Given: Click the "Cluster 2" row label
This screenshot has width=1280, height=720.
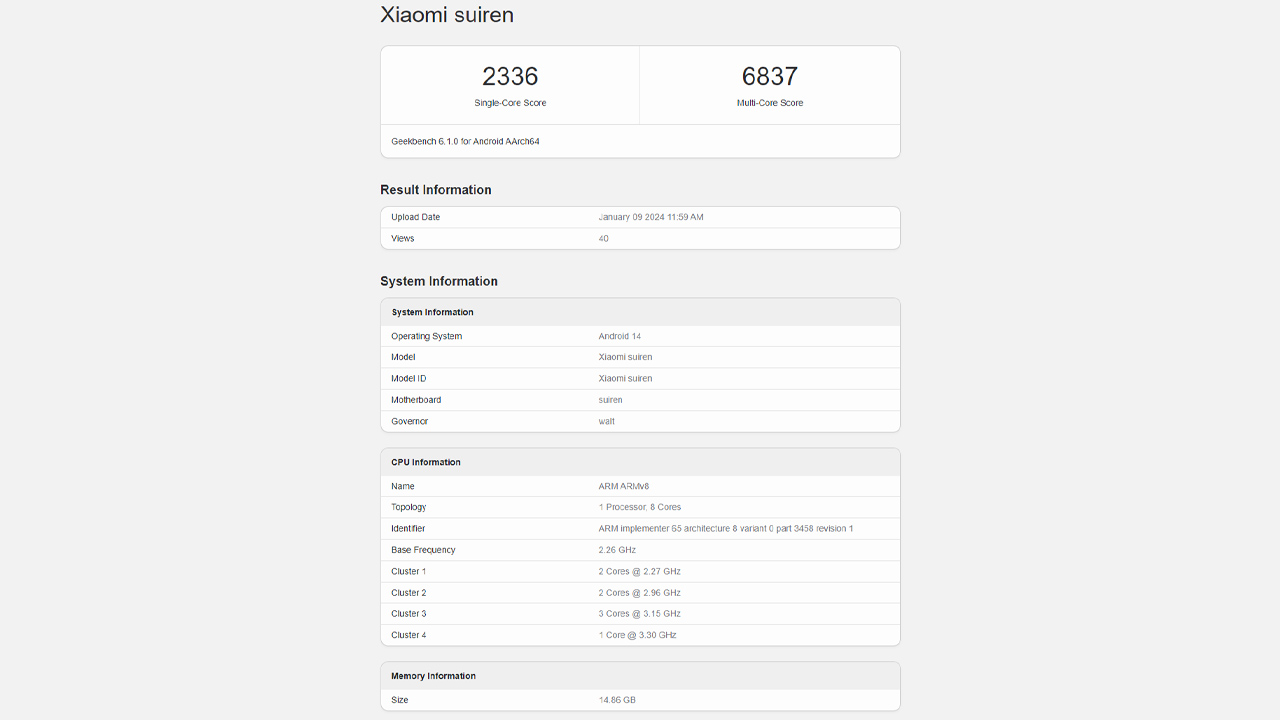Looking at the screenshot, I should click(x=409, y=593).
